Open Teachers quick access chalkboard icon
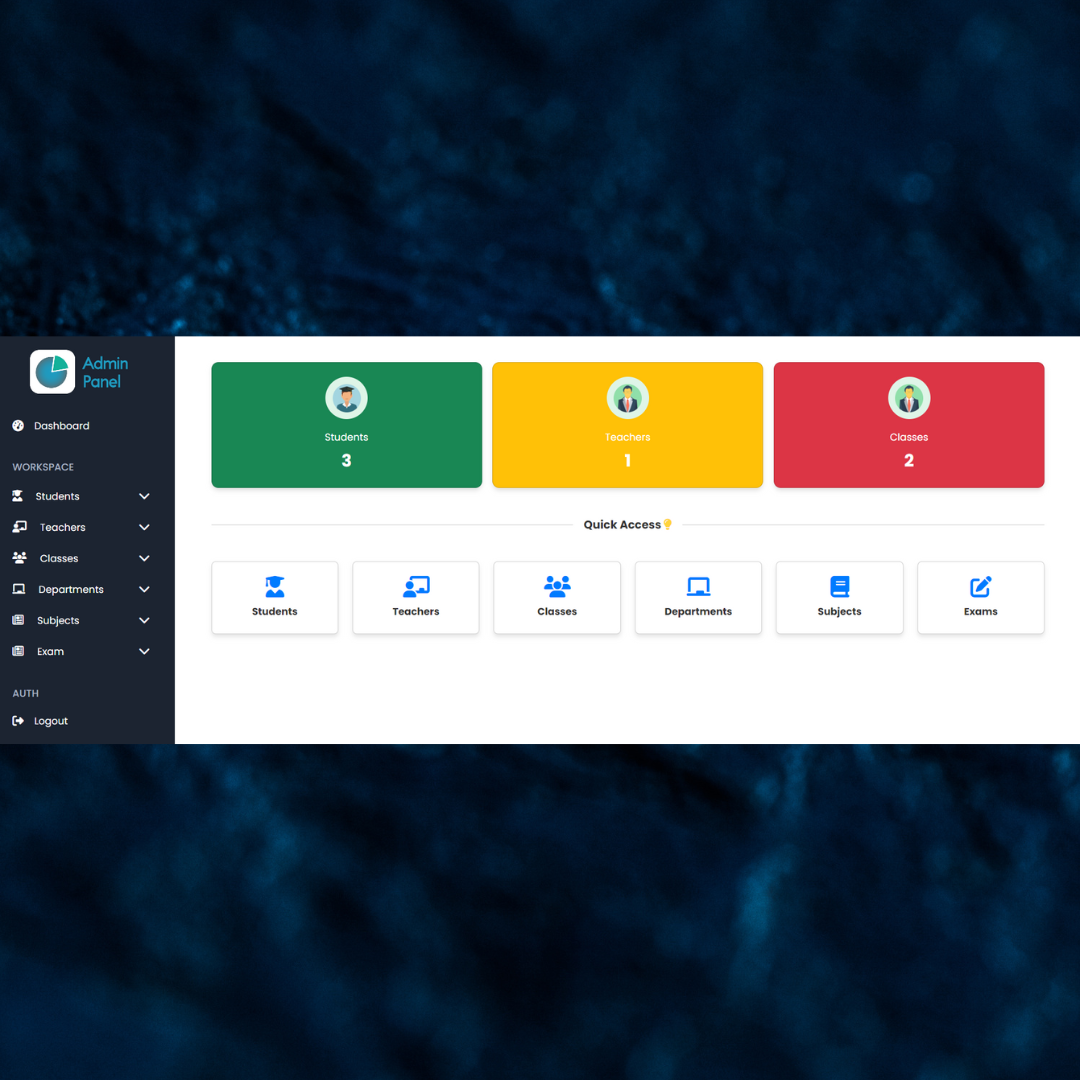The height and width of the screenshot is (1080, 1080). [x=416, y=587]
